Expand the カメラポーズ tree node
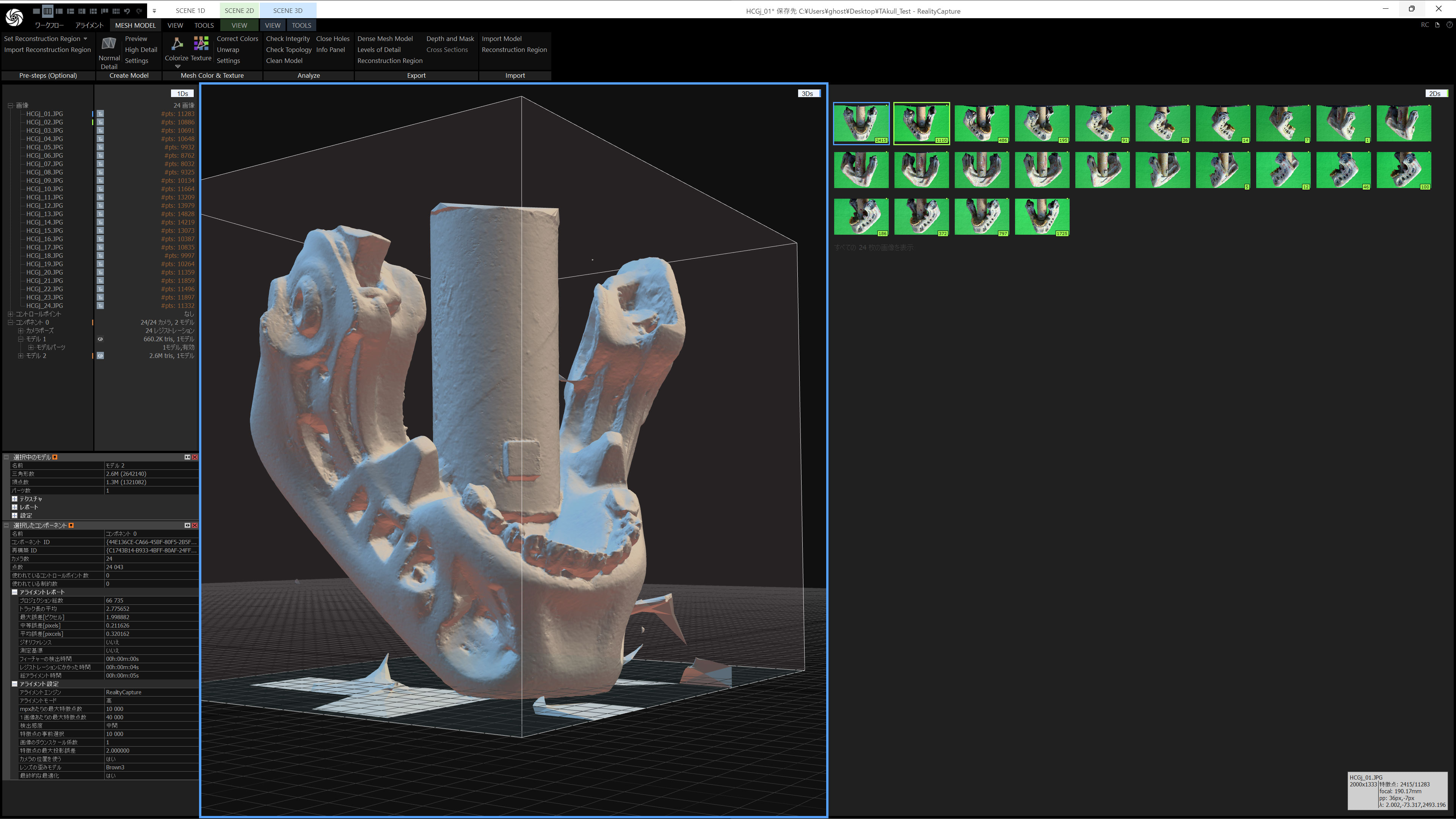The height and width of the screenshot is (819, 1456). point(20,331)
